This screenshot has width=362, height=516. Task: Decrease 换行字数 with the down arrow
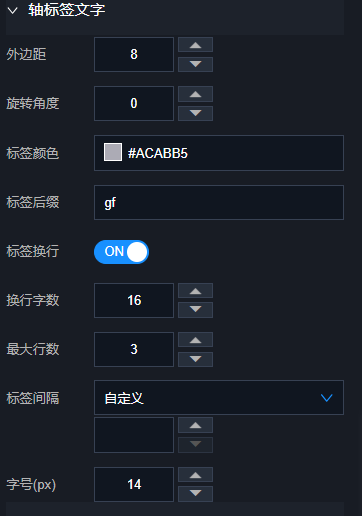pos(195,310)
